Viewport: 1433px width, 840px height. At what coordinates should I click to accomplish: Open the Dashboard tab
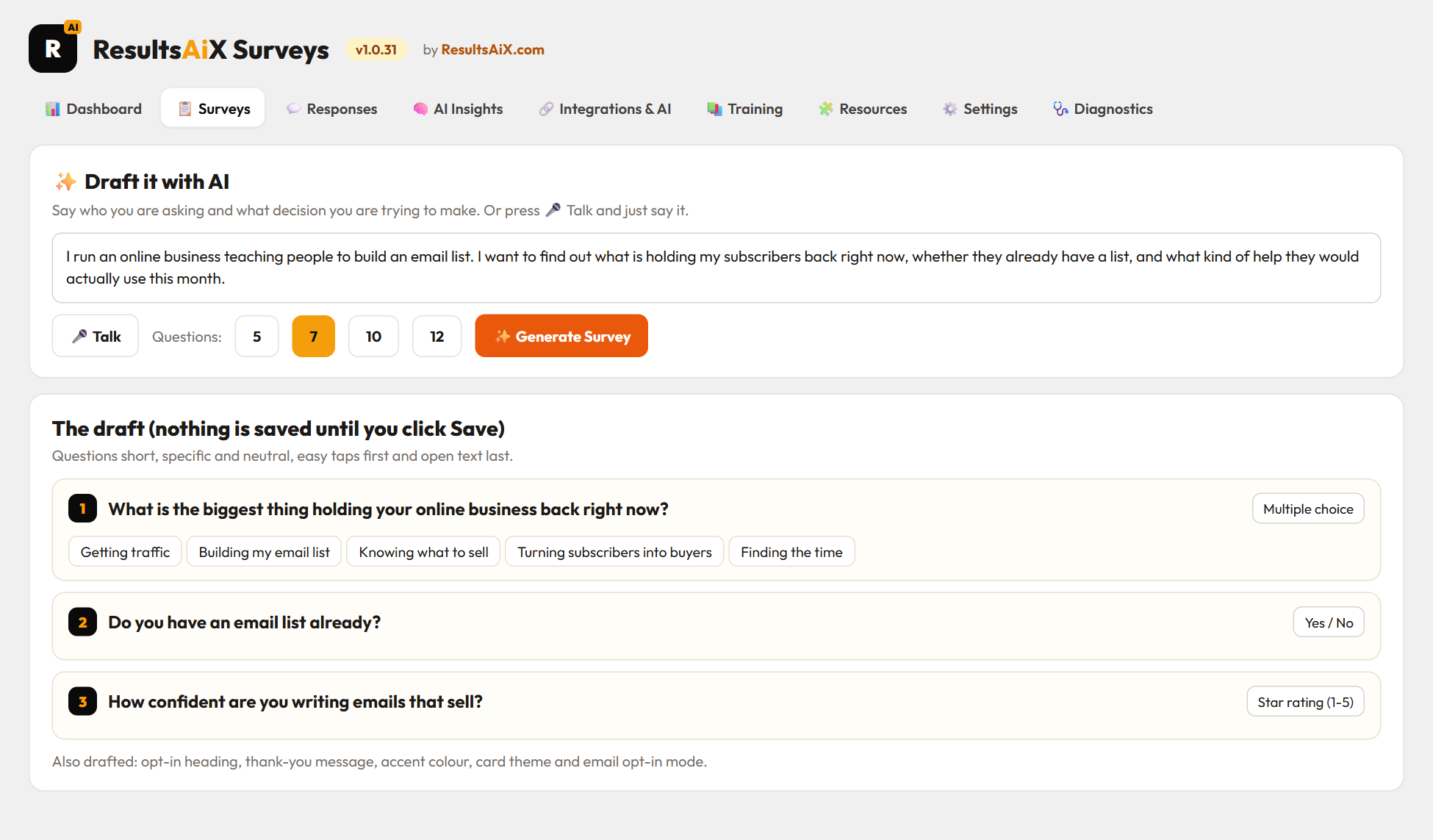tap(93, 109)
